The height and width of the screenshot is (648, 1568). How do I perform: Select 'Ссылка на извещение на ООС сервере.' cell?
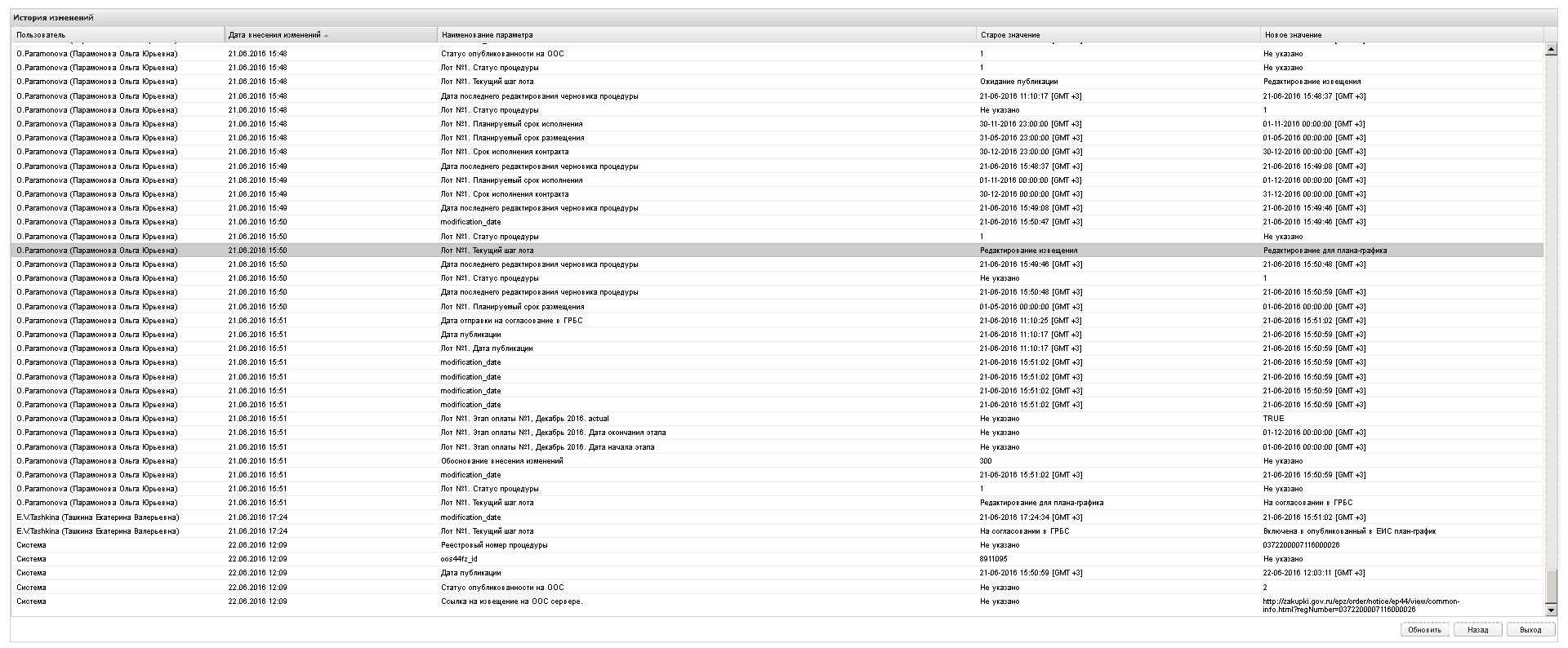511,601
